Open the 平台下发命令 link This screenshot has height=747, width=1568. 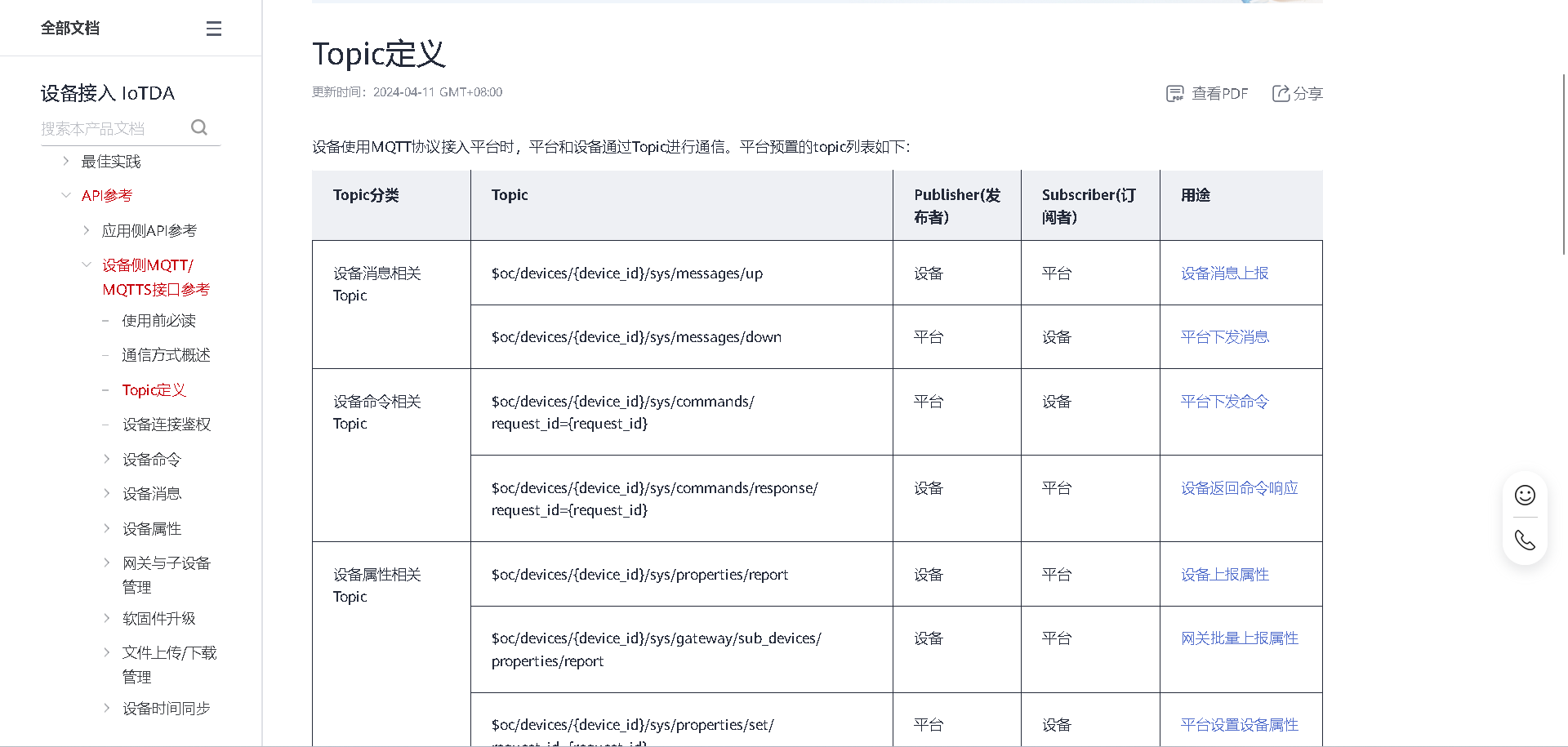1223,401
